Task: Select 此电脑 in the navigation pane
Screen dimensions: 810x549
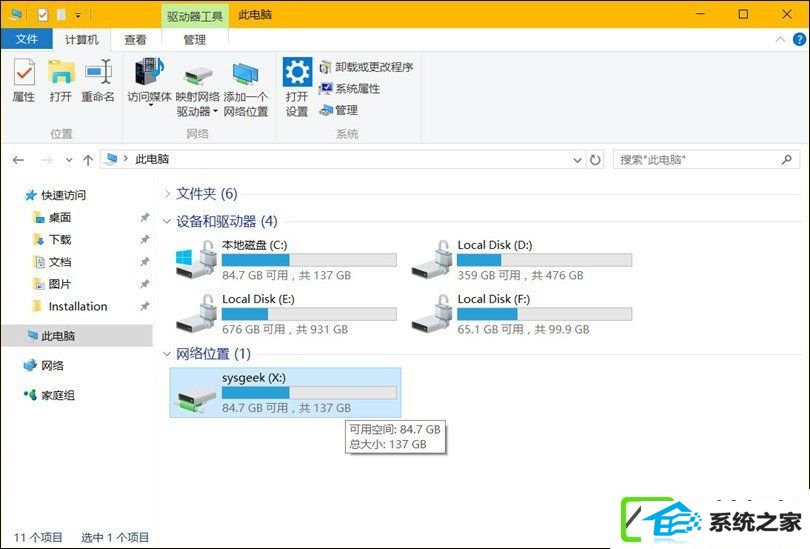Action: click(77, 336)
